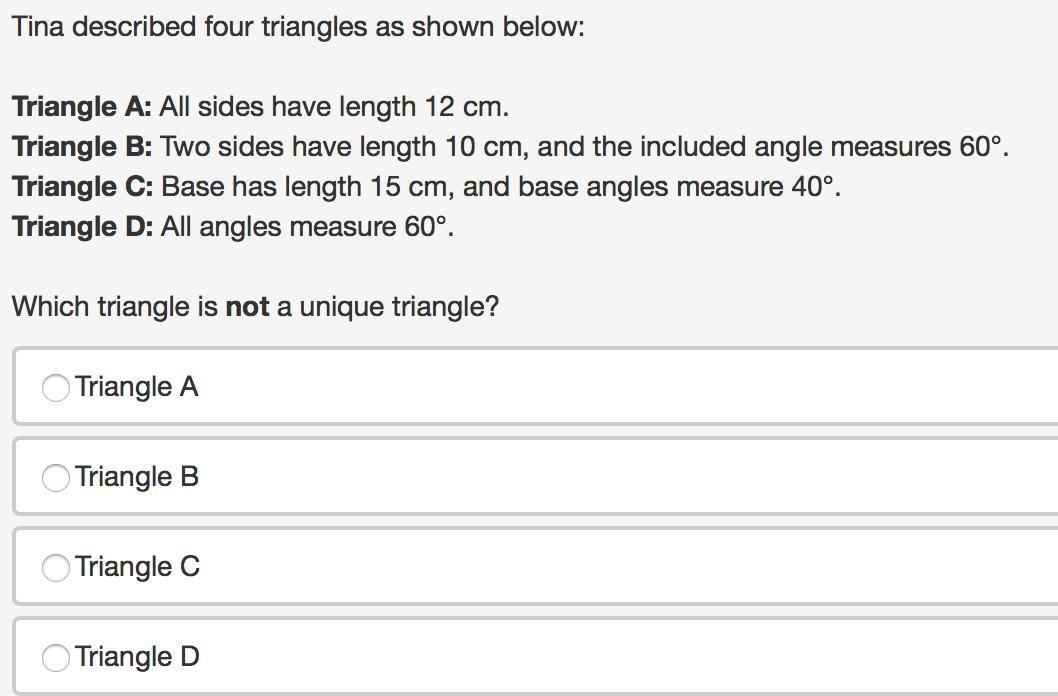
Task: Click the 'Triangle B' answer option label
Action: click(137, 477)
